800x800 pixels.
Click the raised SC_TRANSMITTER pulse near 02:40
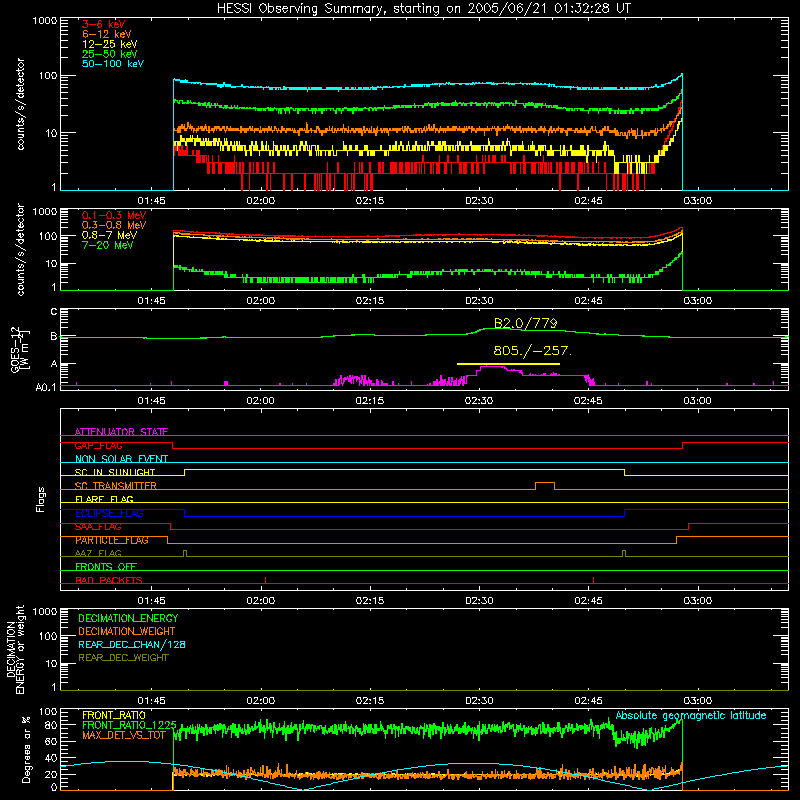(545, 485)
